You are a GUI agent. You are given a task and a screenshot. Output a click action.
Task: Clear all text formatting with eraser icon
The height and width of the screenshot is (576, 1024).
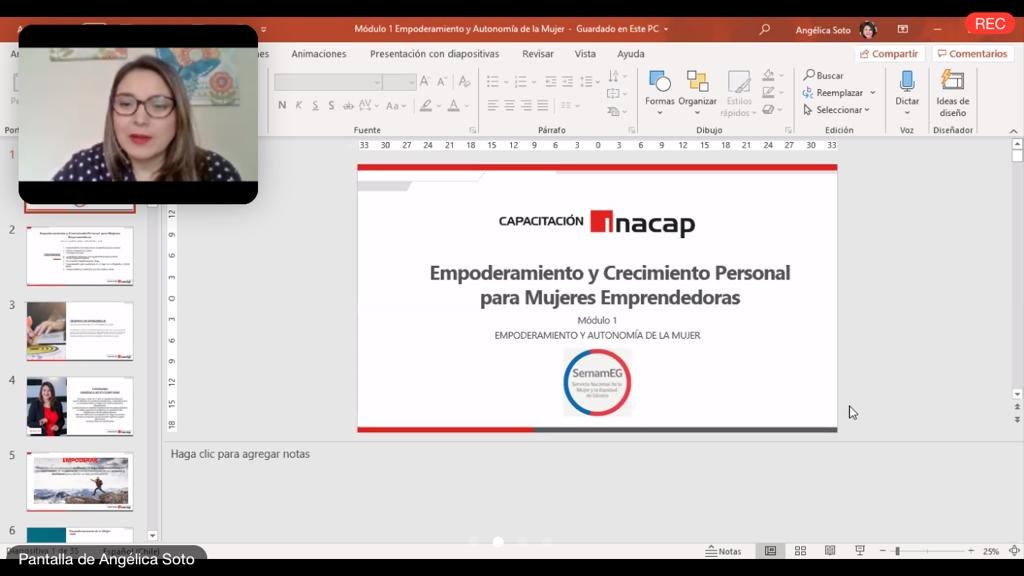point(464,82)
